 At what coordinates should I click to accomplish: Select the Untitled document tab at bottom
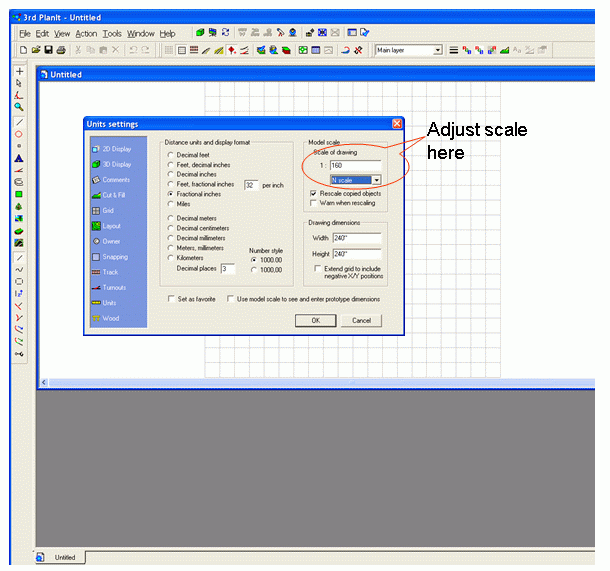[x=60, y=557]
